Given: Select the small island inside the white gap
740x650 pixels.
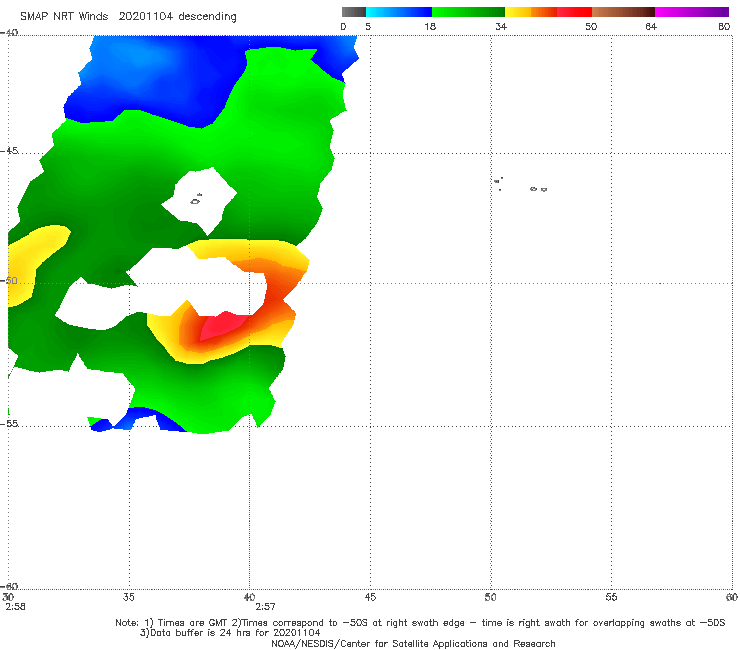Looking at the screenshot, I should (196, 200).
